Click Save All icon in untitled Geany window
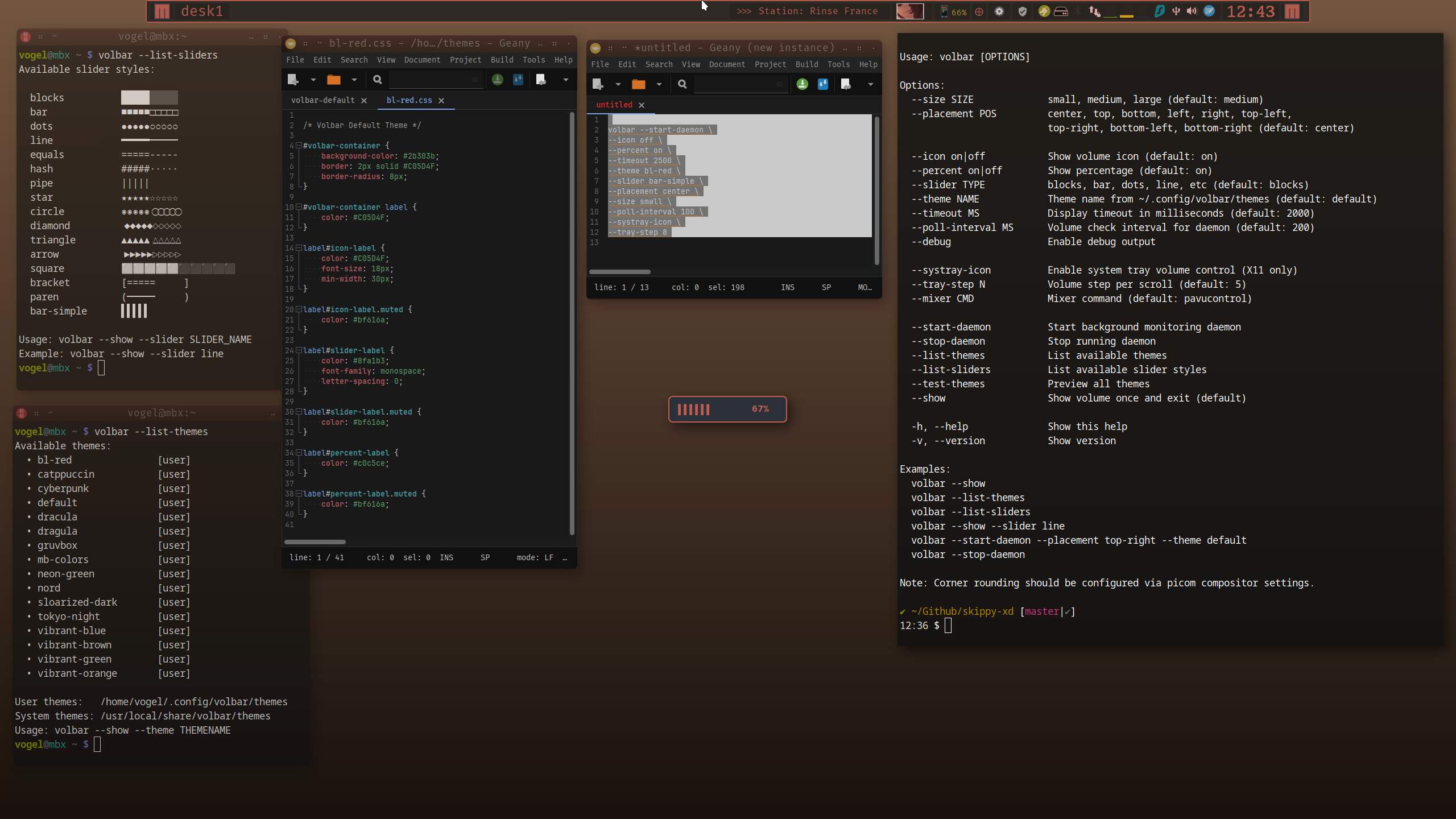 click(822, 84)
